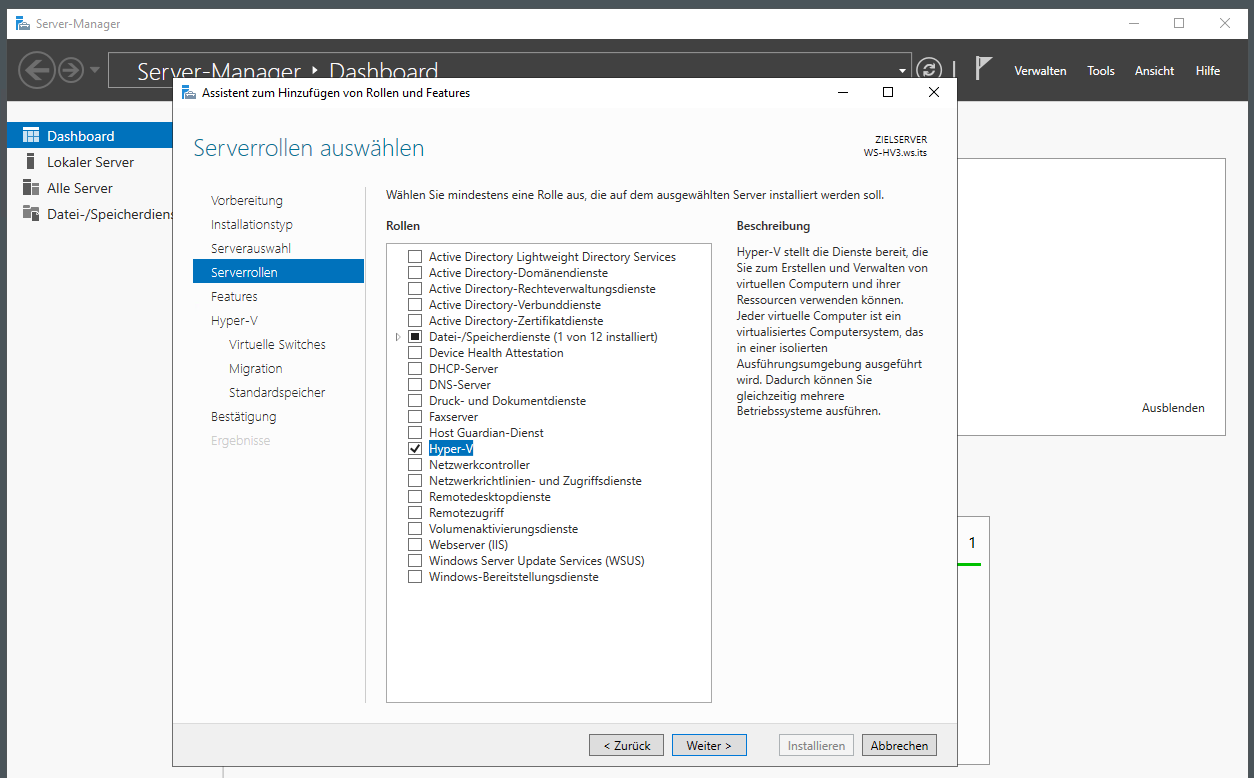Viewport: 1254px width, 778px height.
Task: Click the wizard window title icon
Action: click(188, 92)
